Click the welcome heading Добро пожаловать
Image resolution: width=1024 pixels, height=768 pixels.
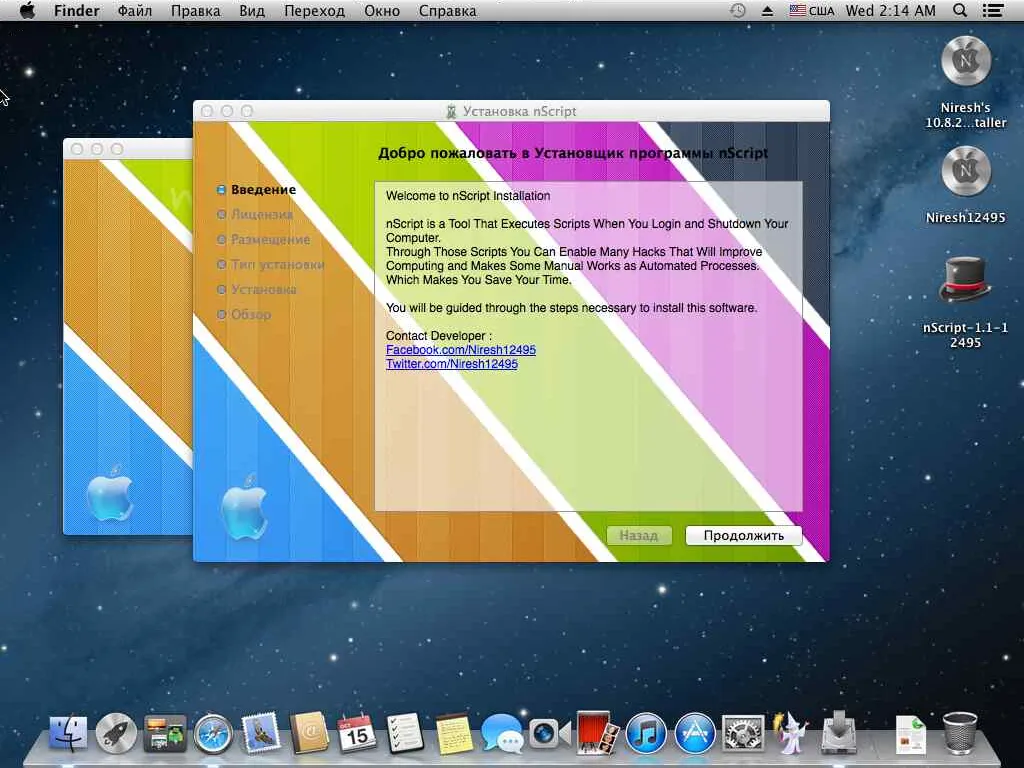573,153
